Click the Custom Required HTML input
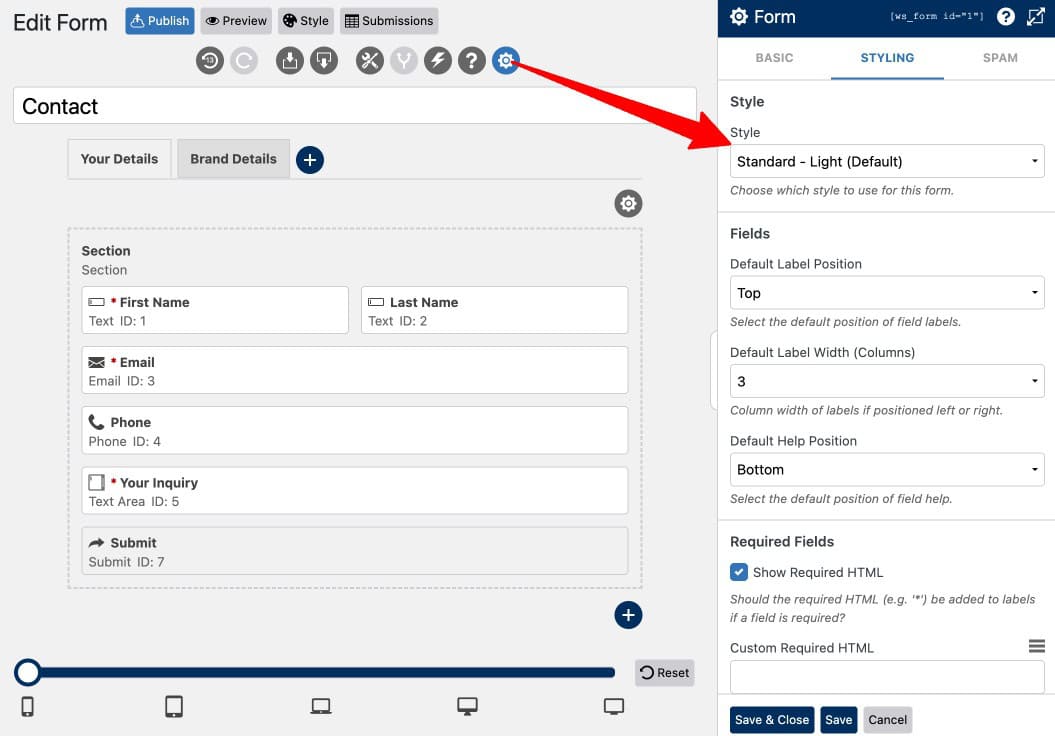 887,677
